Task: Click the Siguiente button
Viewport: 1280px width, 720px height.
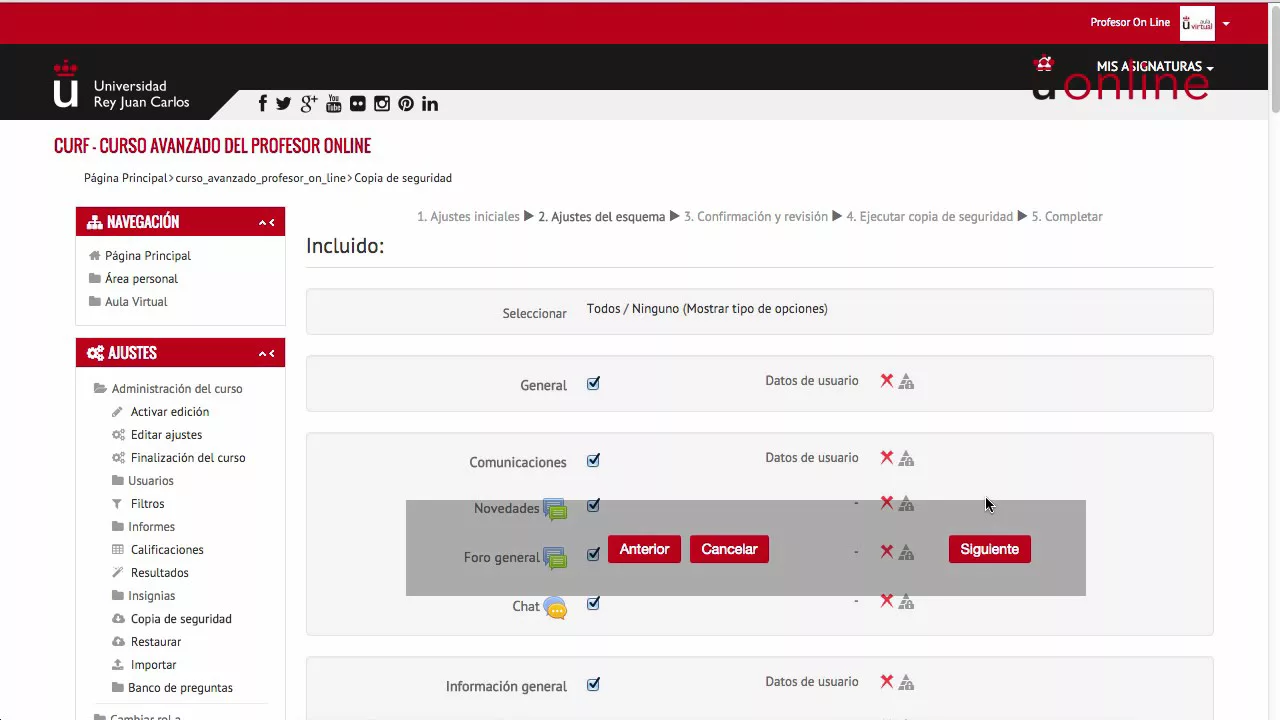Action: 989,549
